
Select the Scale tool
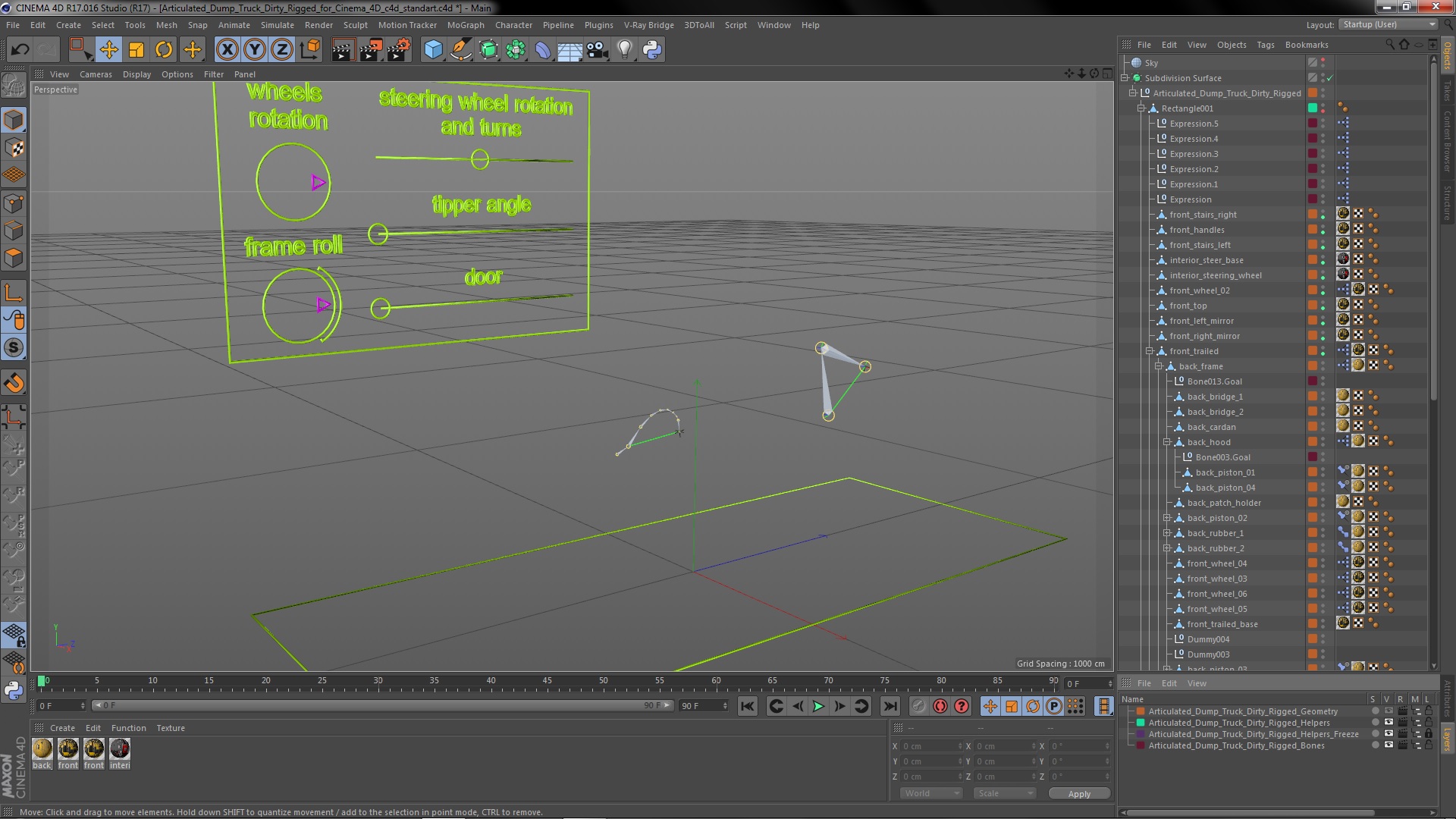[x=136, y=50]
